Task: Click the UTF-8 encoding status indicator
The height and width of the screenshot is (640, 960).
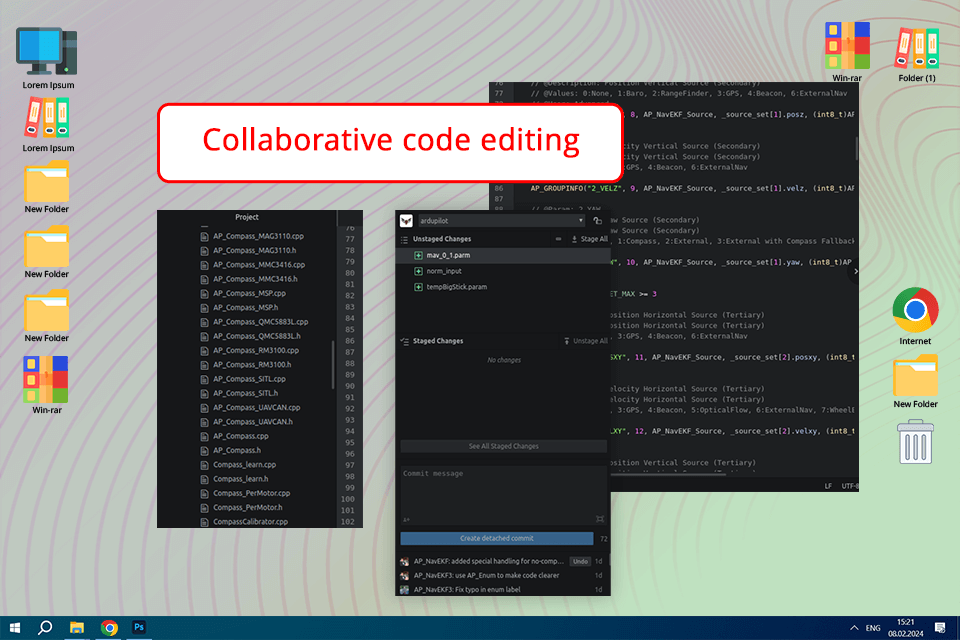Action: point(850,486)
